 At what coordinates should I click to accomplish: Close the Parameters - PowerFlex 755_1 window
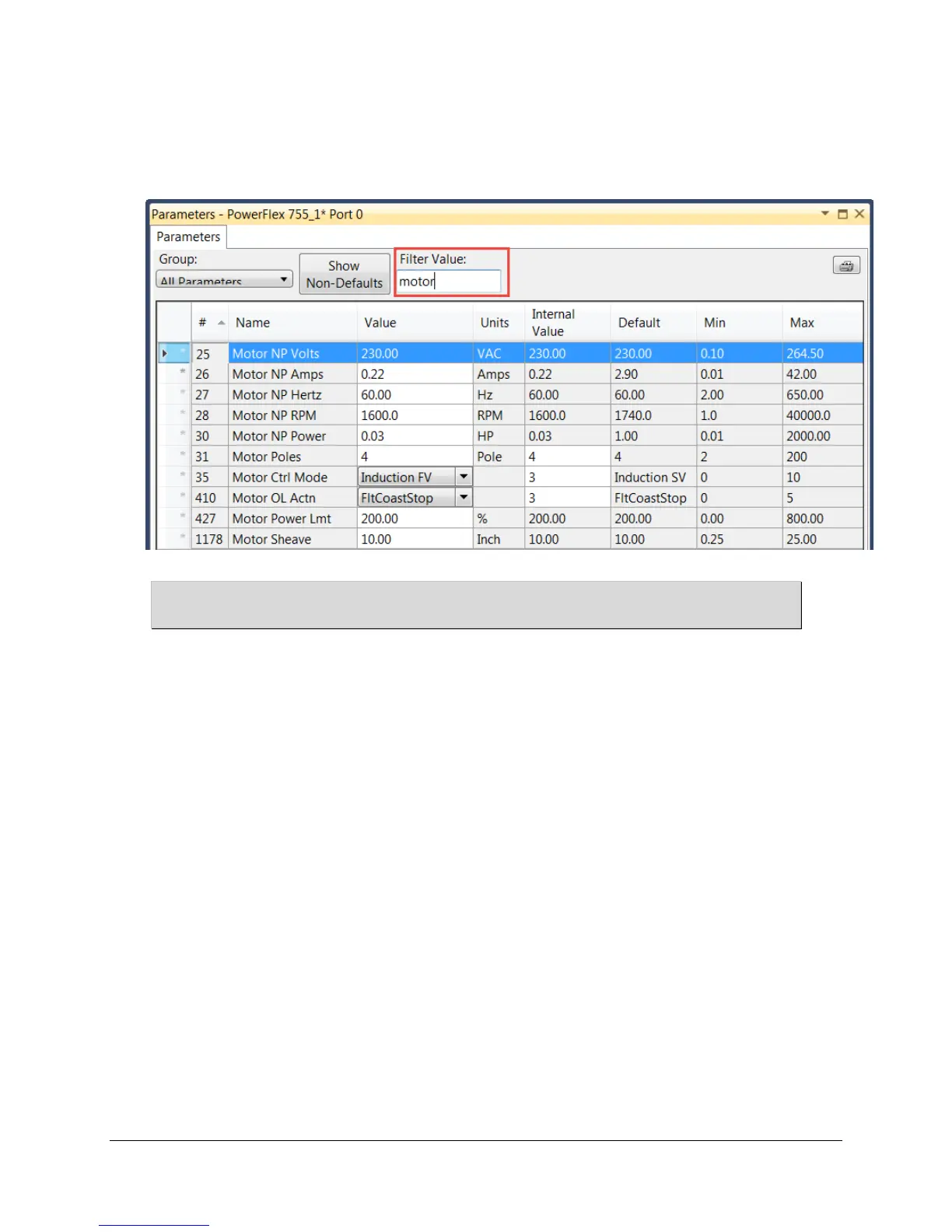pos(859,214)
